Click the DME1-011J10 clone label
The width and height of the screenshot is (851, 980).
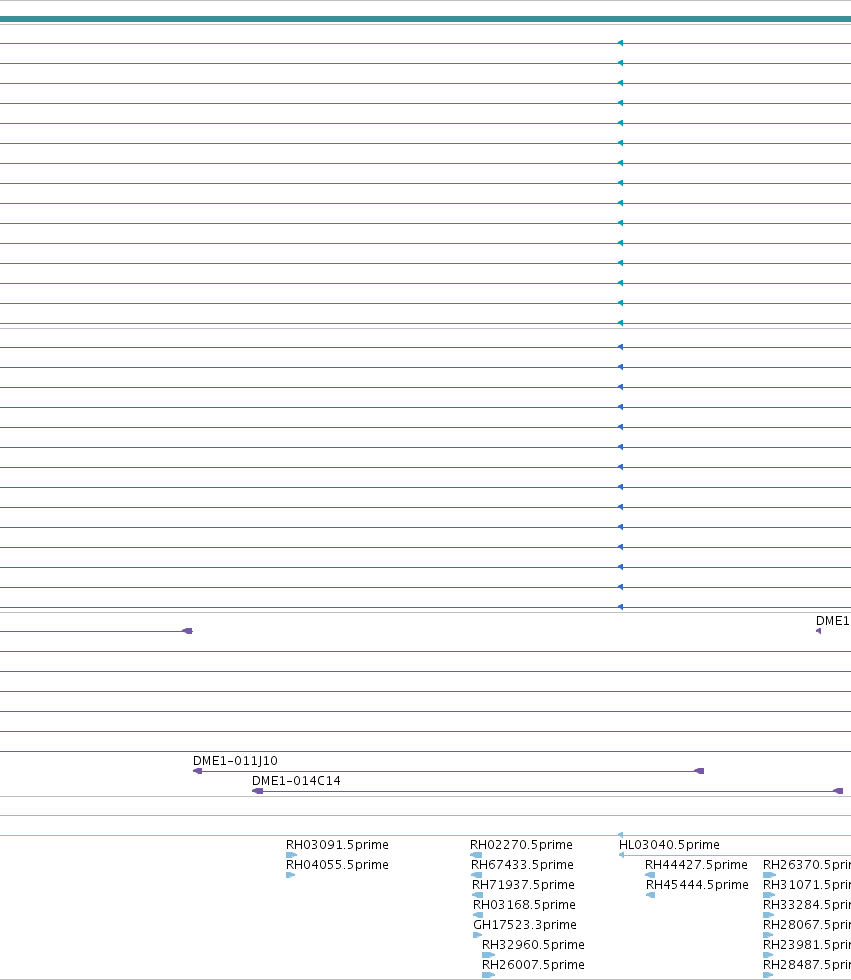(x=235, y=761)
